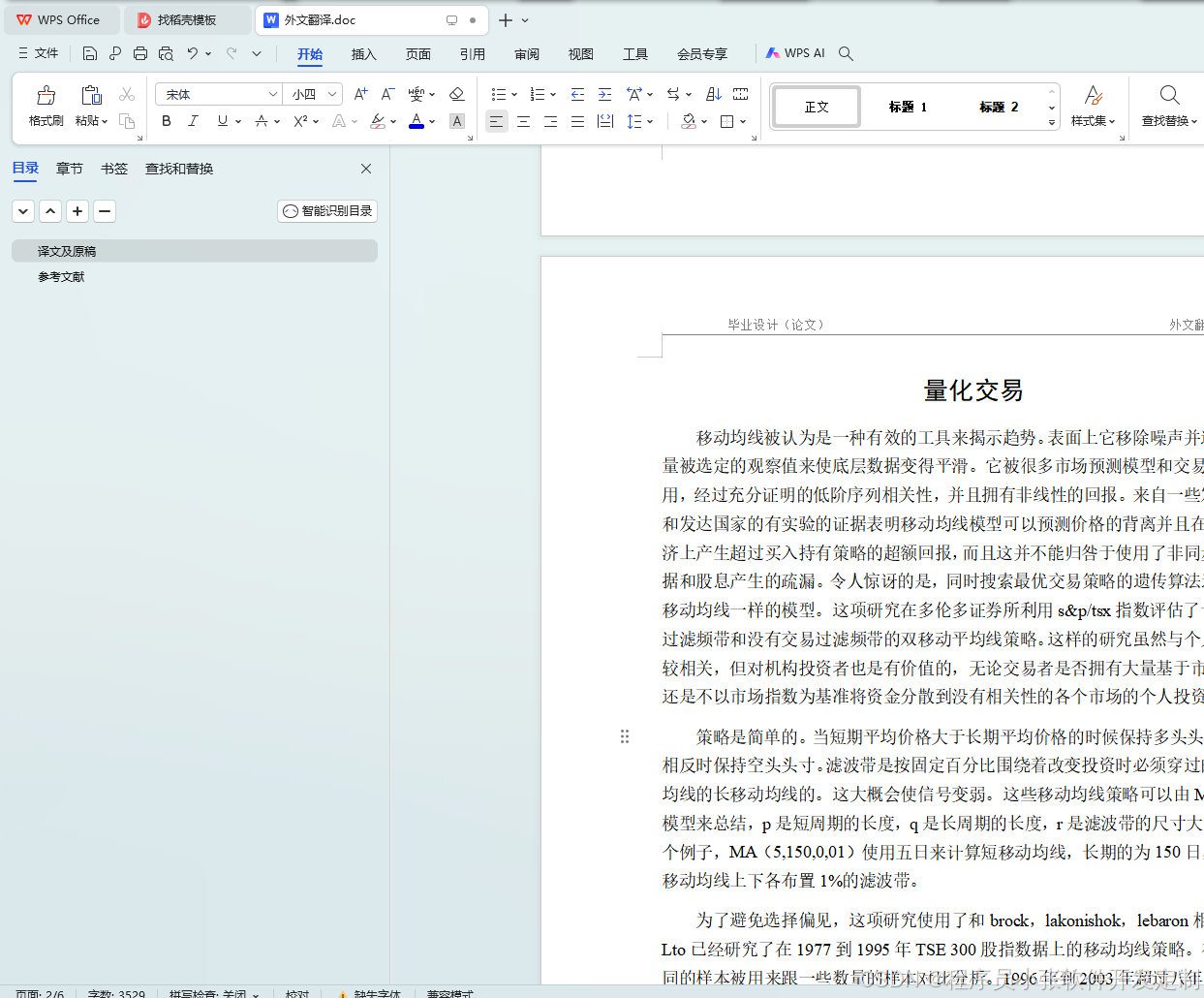1204x998 pixels.
Task: Toggle underline formatting
Action: tap(220, 121)
